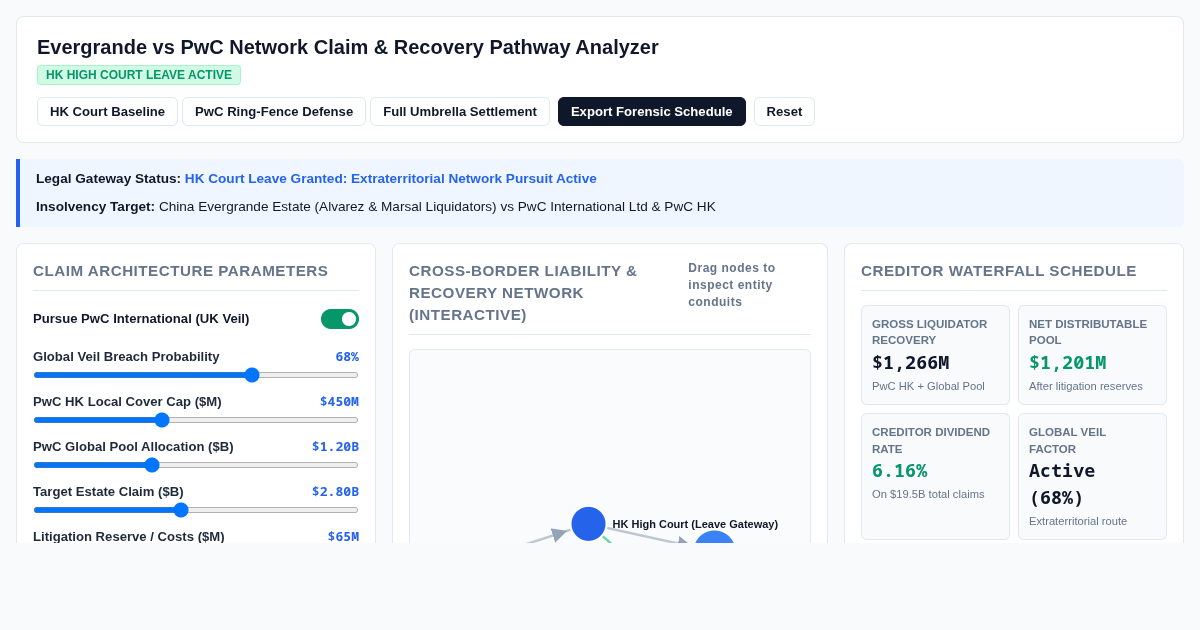
Task: Click the Drag nodes to inspect hint
Action: 732,285
